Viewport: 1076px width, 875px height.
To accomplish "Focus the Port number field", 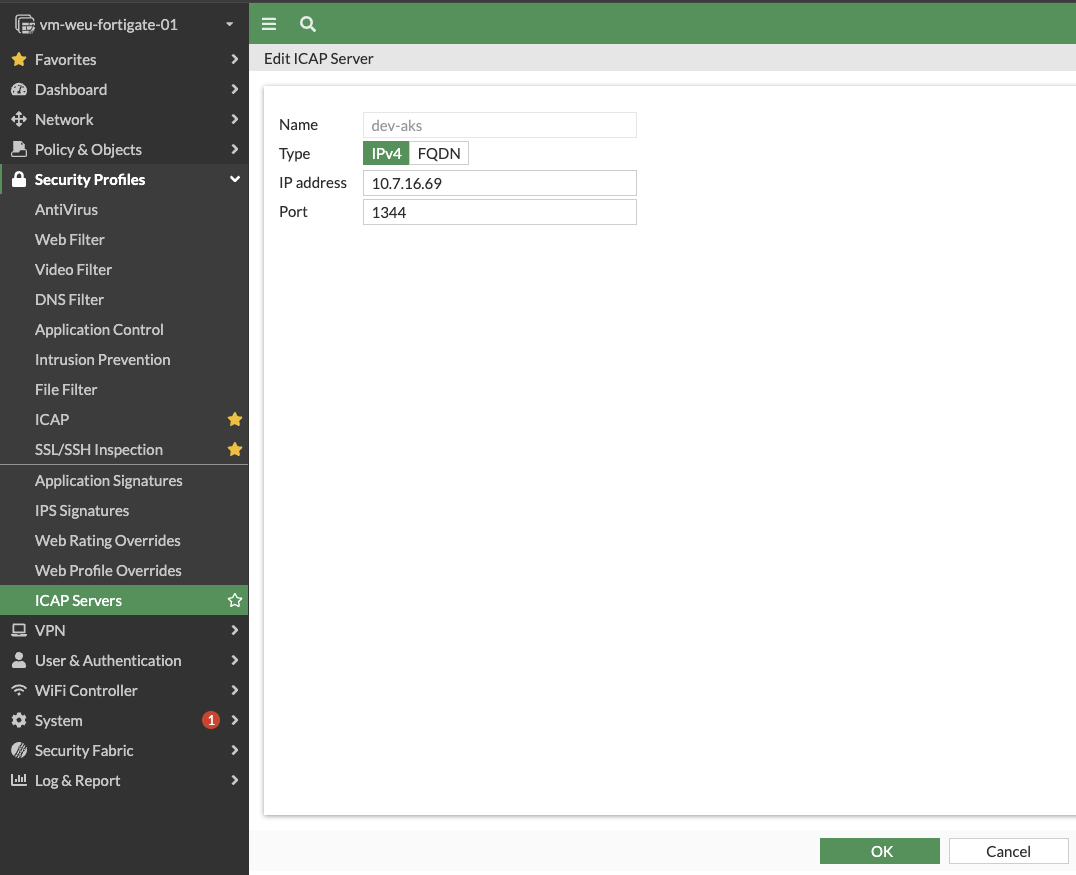I will [499, 212].
